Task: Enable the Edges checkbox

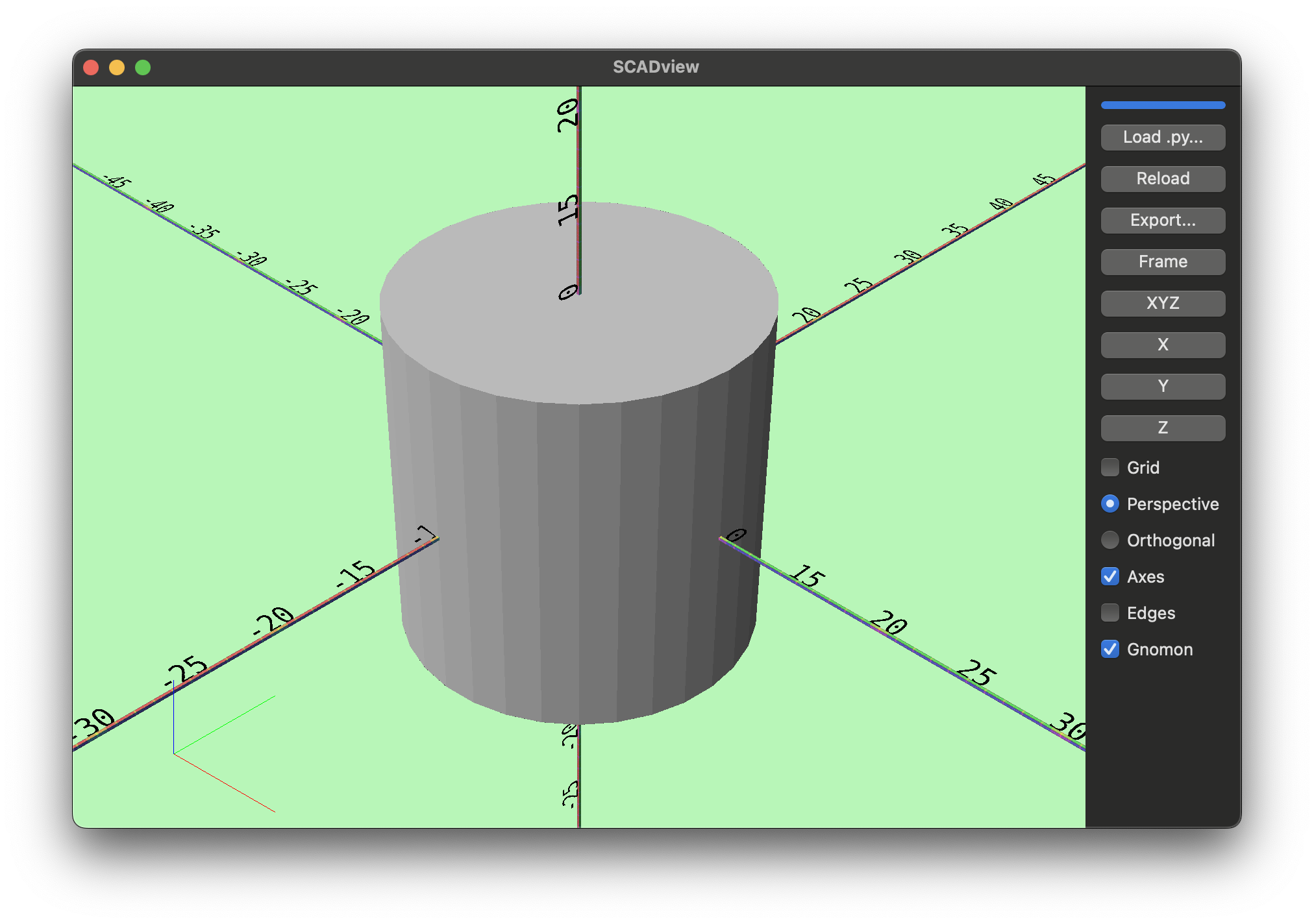Action: pyautogui.click(x=1110, y=613)
